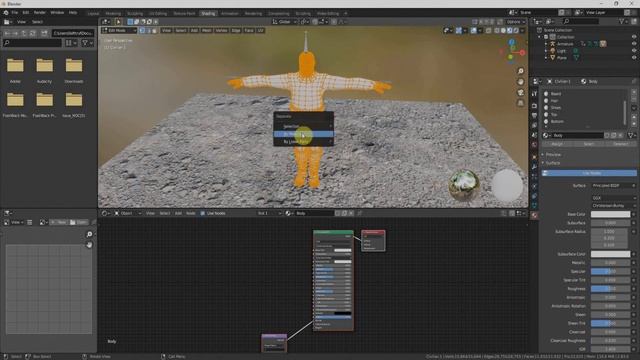This screenshot has height=360, width=640.
Task: Switch to the Layout workspace tab
Action: click(93, 13)
